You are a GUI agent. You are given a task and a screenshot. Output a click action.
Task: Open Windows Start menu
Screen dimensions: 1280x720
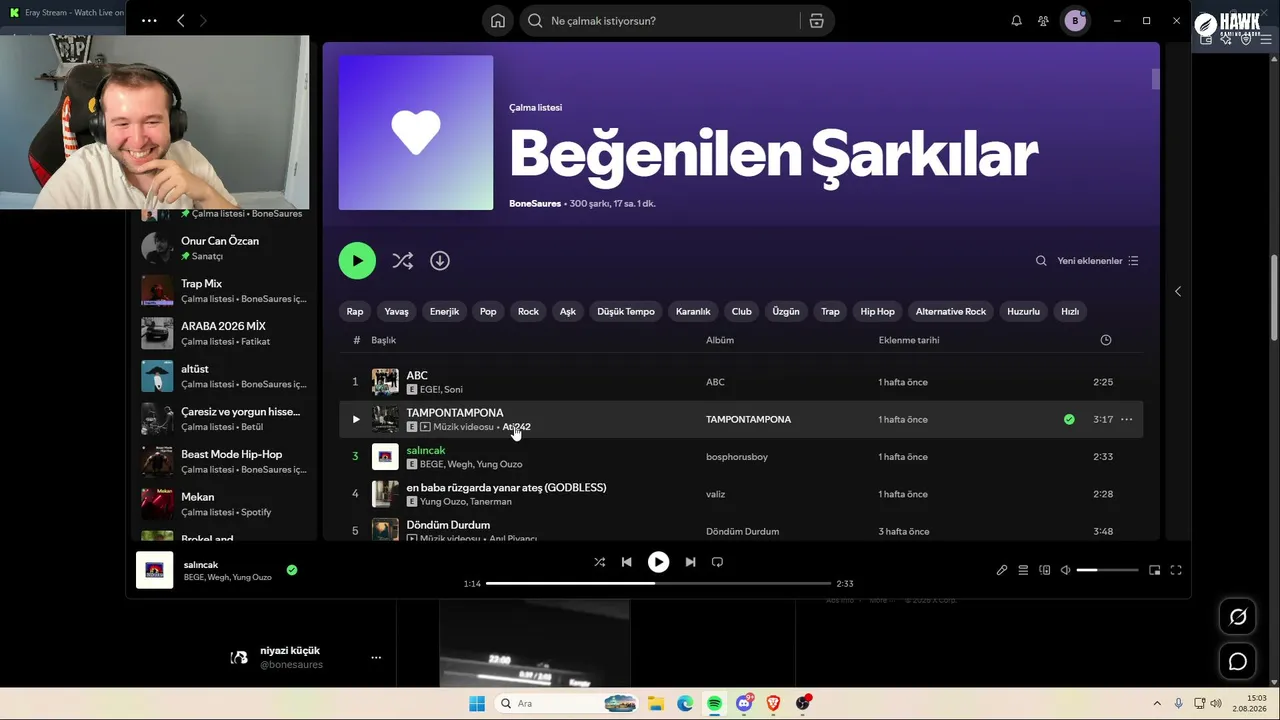coord(476,703)
